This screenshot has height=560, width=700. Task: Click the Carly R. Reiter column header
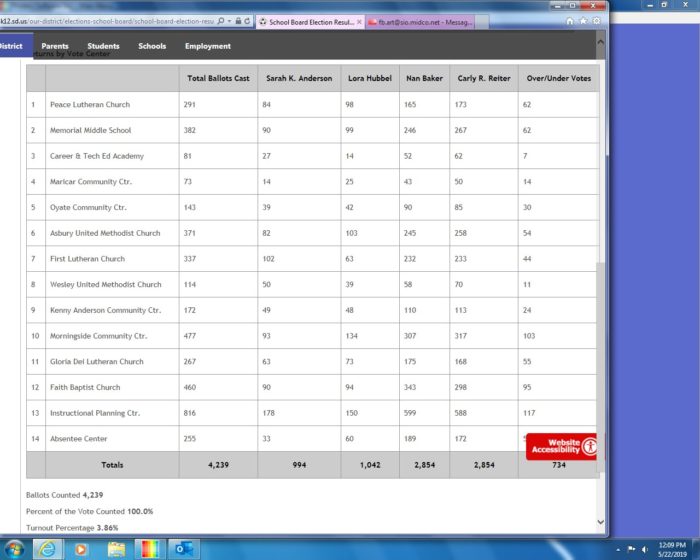(484, 78)
